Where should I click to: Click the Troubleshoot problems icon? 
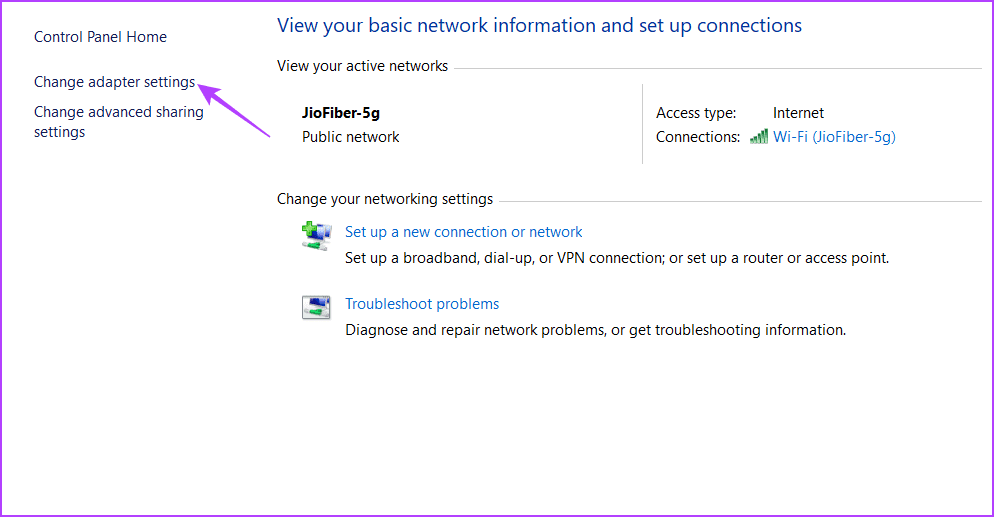click(316, 307)
